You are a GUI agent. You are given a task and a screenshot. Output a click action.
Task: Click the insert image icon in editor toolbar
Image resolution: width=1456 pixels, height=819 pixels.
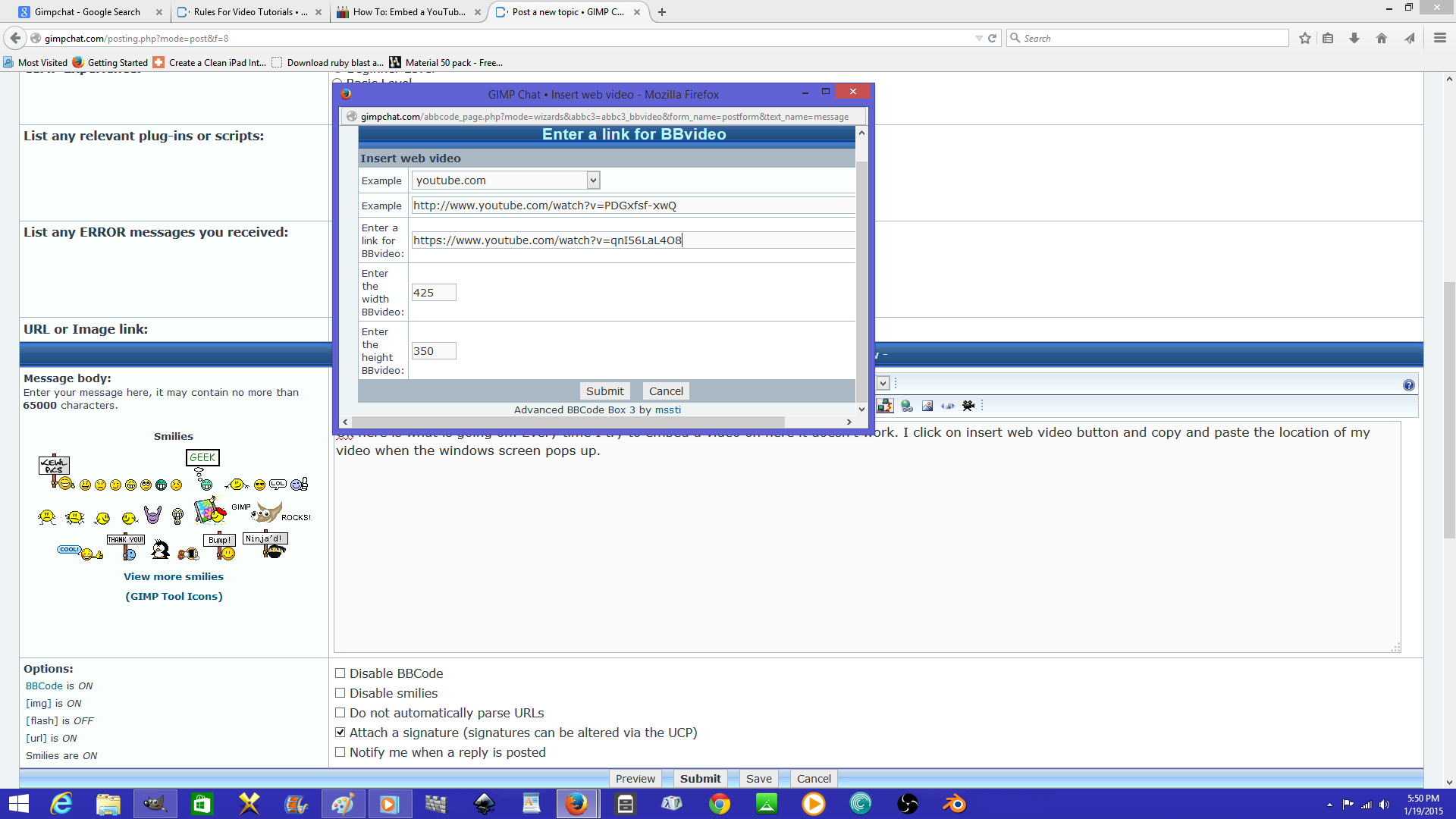click(927, 406)
